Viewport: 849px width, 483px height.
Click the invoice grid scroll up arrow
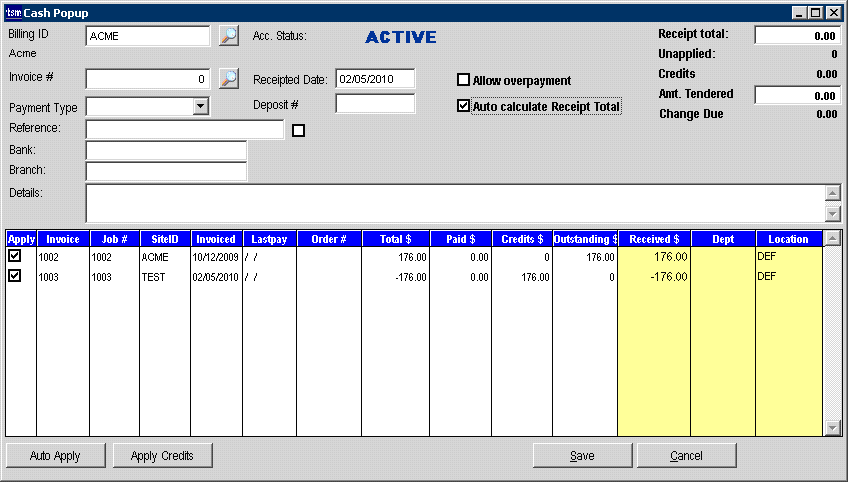pyautogui.click(x=832, y=239)
